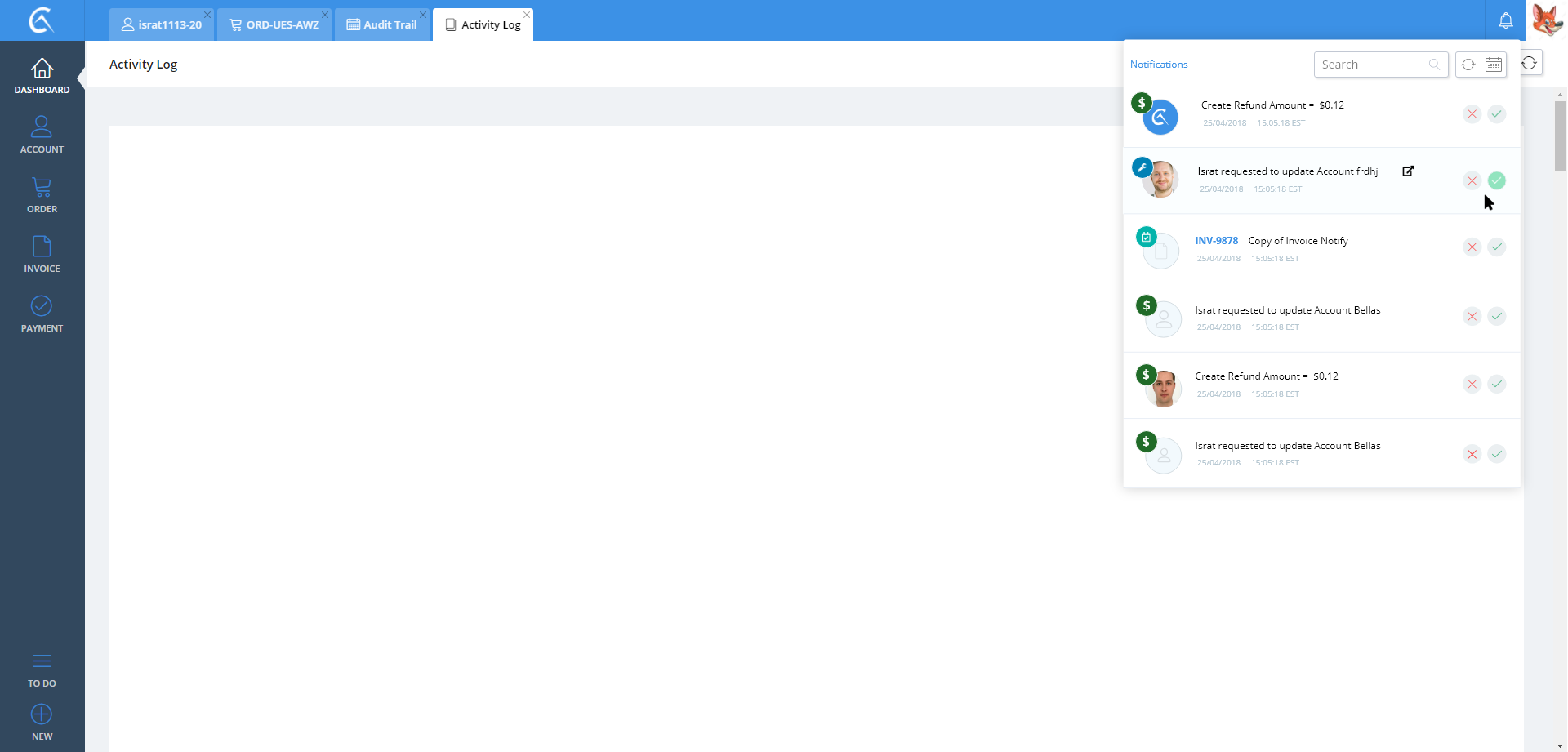Viewport: 1568px width, 752px height.
Task: Approve the Account frdhj update request
Action: click(x=1496, y=180)
